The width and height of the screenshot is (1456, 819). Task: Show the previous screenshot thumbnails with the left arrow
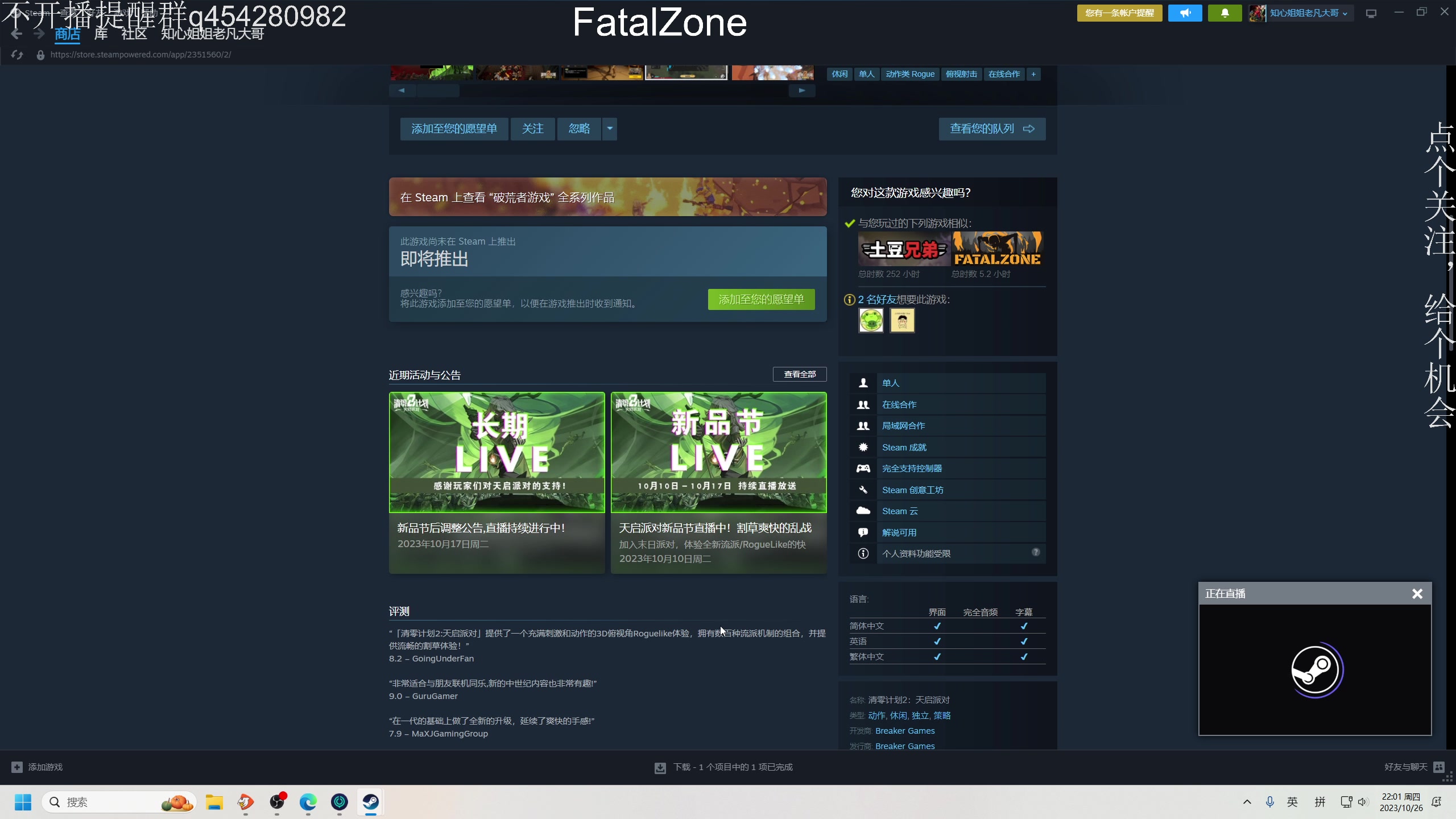402,90
